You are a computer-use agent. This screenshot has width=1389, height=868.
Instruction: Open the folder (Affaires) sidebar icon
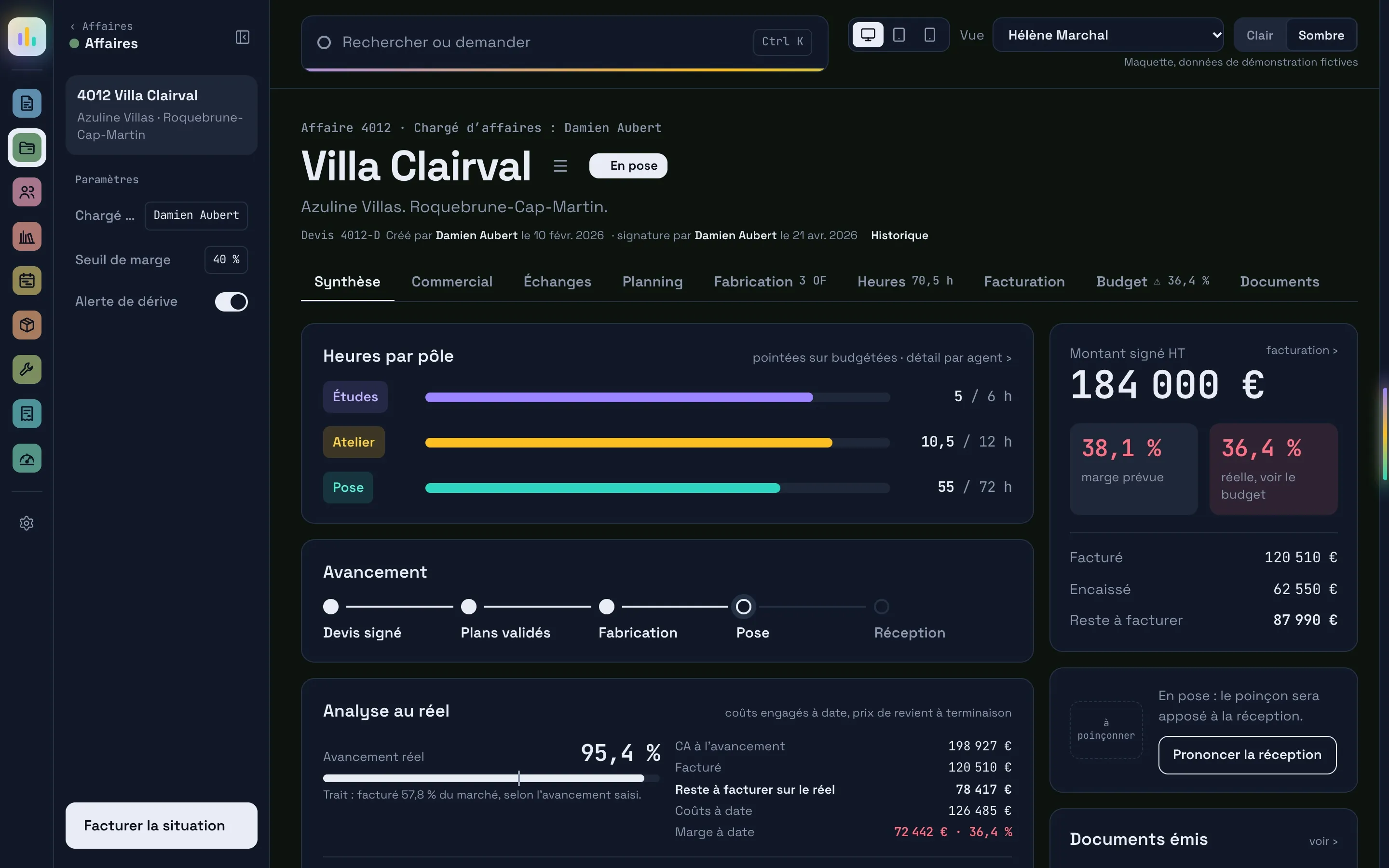pos(27,148)
